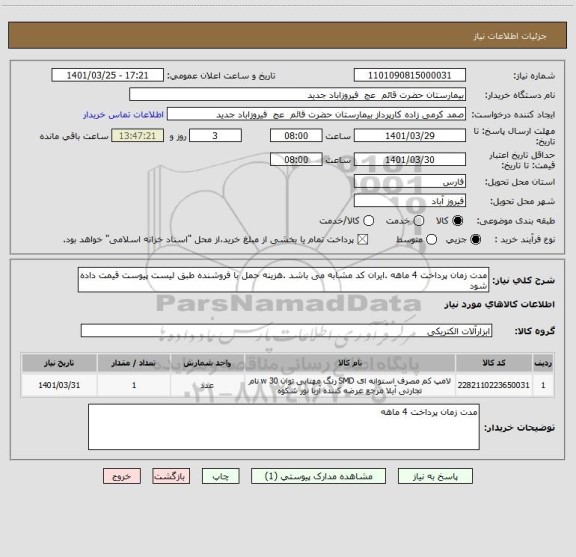576x557 pixels.
Task: Toggle the اسناد خزانه اسلامی payment checkbox
Action: pyautogui.click(x=363, y=240)
